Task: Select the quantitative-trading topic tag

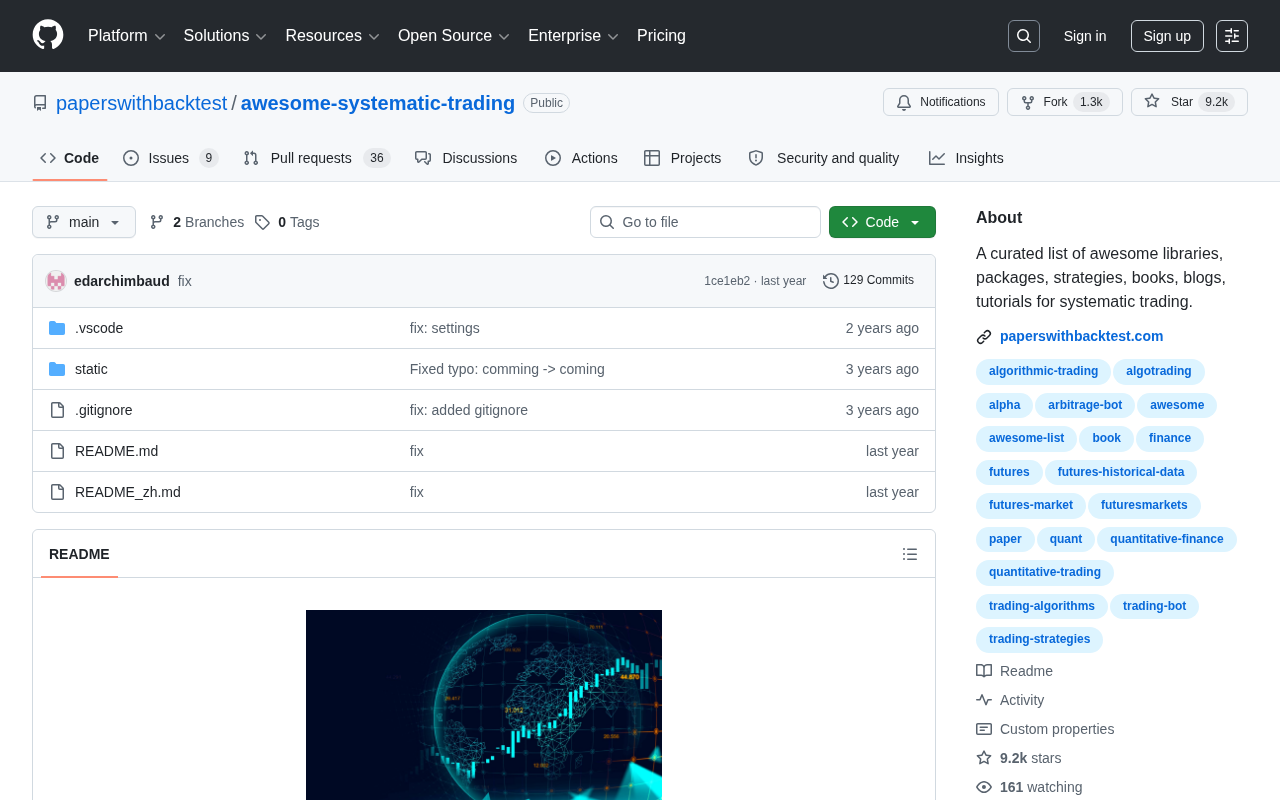Action: 1045,572
